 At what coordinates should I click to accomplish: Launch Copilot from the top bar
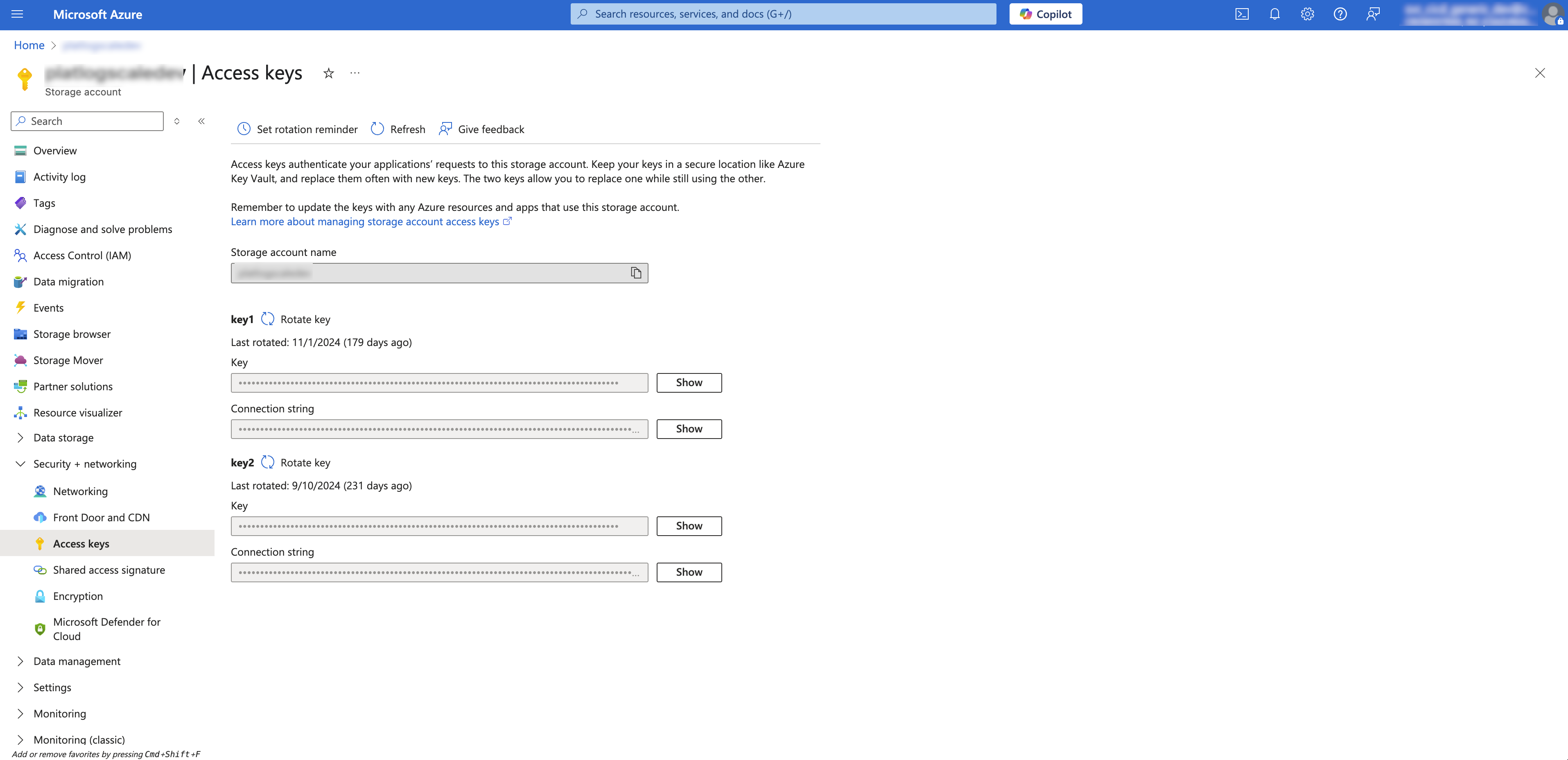pyautogui.click(x=1045, y=14)
